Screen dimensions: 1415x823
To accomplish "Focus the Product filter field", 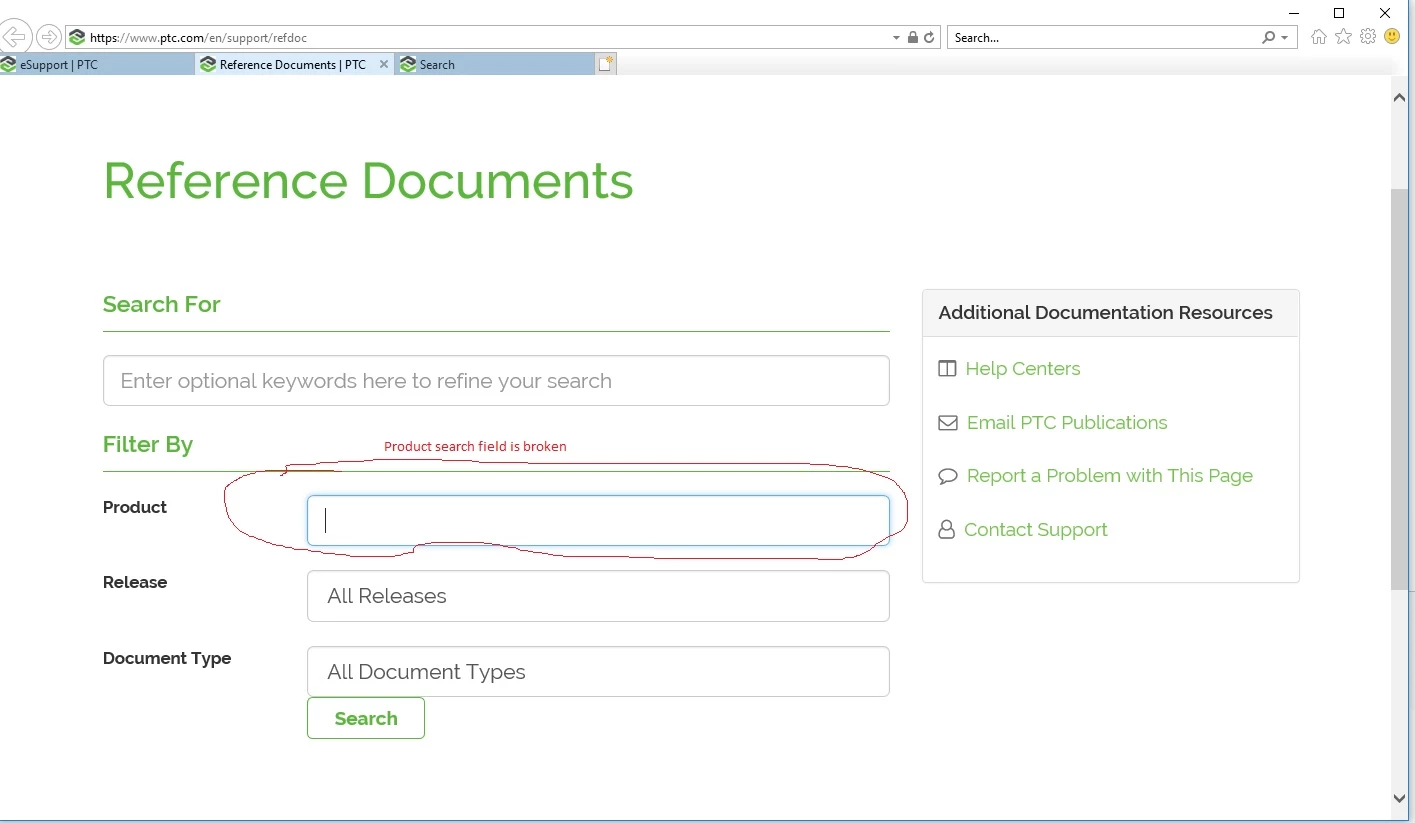I will pos(598,520).
